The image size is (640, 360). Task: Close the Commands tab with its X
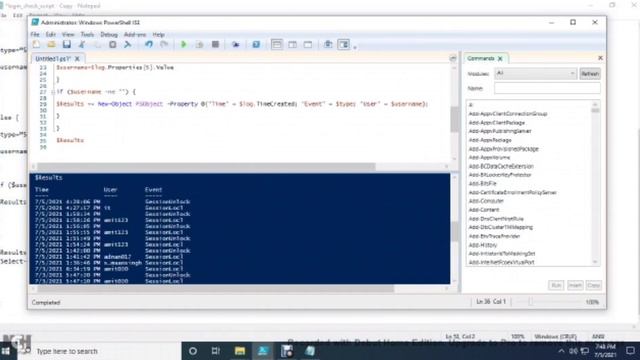click(500, 59)
